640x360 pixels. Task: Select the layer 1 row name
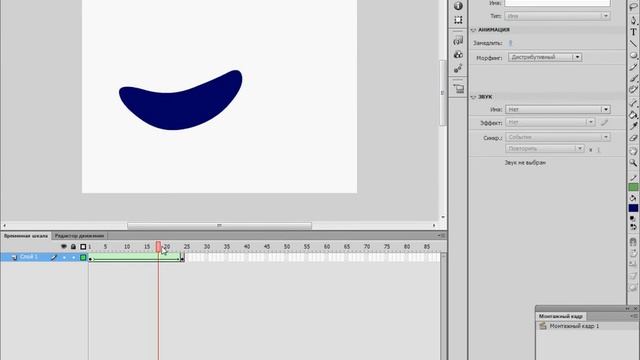[29, 257]
